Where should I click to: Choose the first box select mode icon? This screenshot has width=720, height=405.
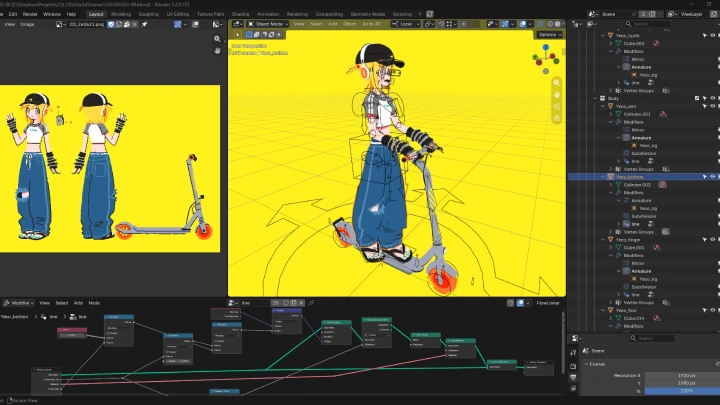pos(249,34)
